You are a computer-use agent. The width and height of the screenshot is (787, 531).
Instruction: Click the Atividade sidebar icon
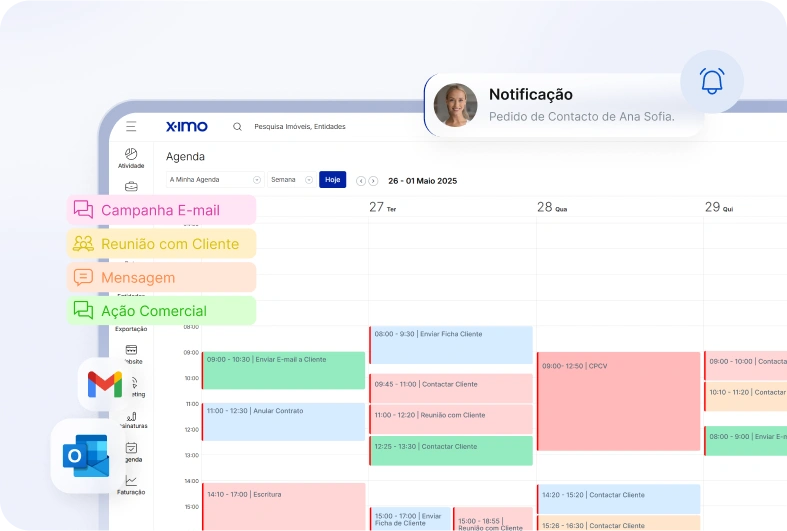click(x=131, y=154)
